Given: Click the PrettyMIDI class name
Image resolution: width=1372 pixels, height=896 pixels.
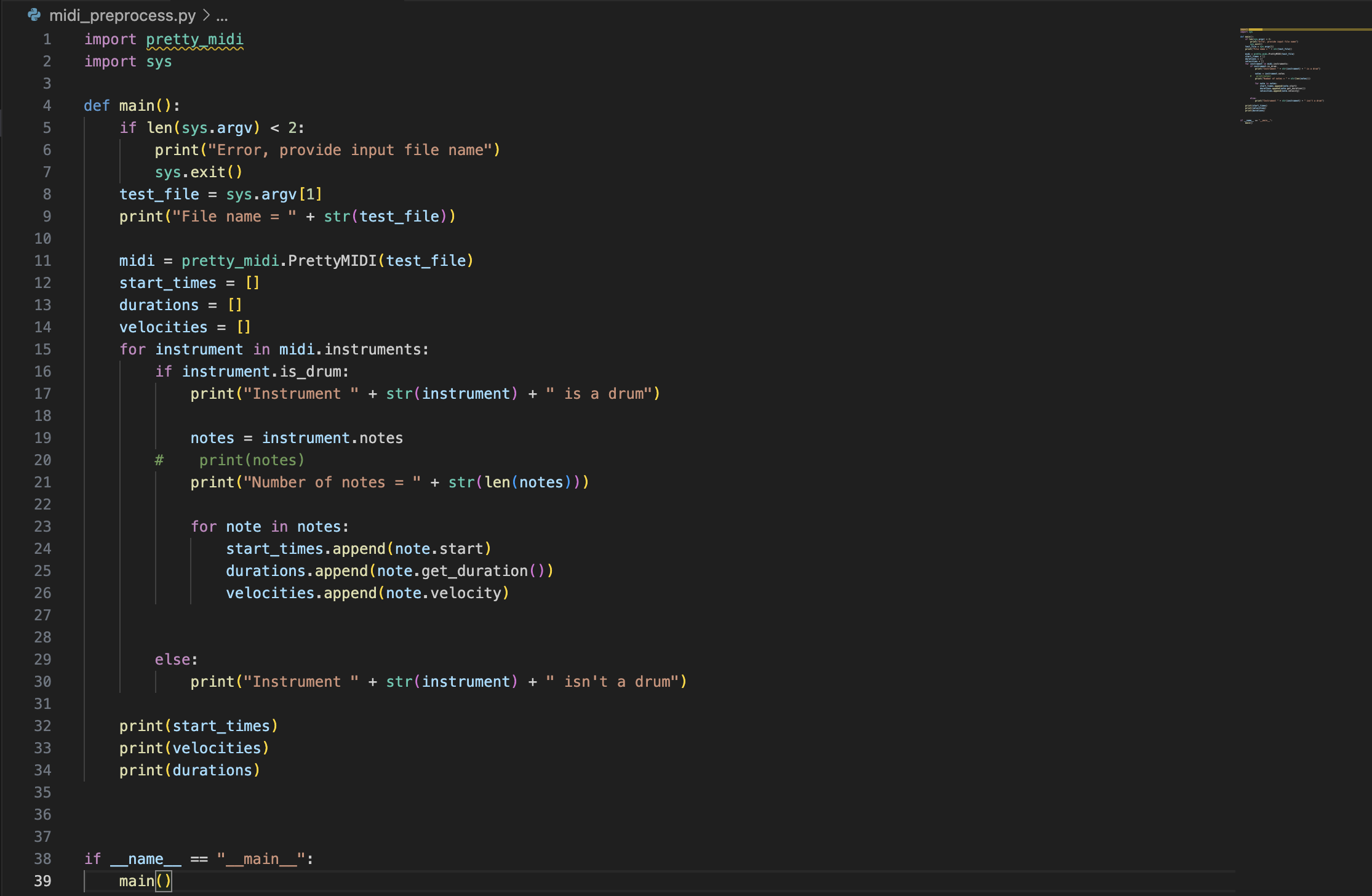Looking at the screenshot, I should [x=332, y=260].
